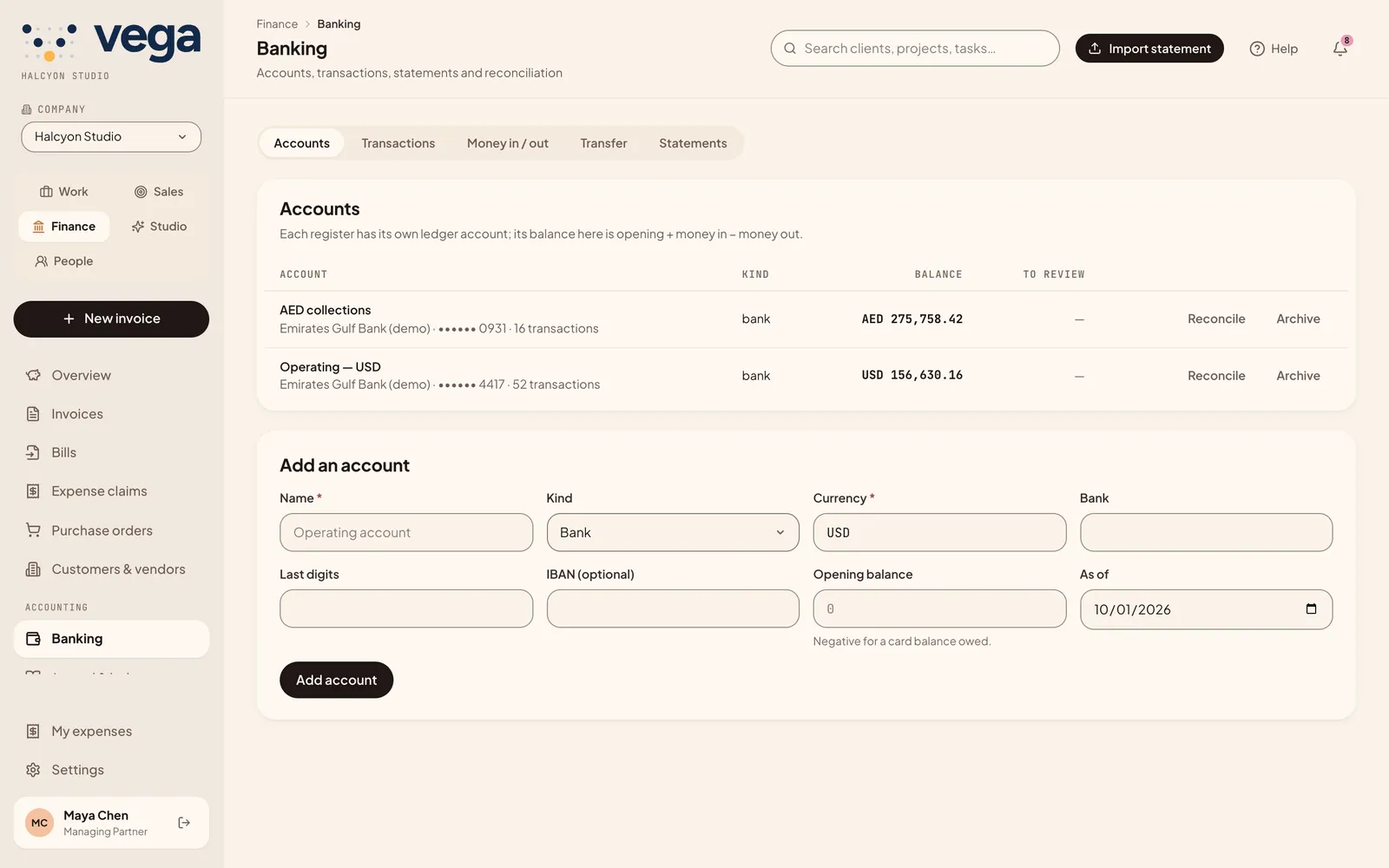This screenshot has width=1389, height=868.
Task: Click the Finance breadcrumb link
Action: [x=277, y=24]
